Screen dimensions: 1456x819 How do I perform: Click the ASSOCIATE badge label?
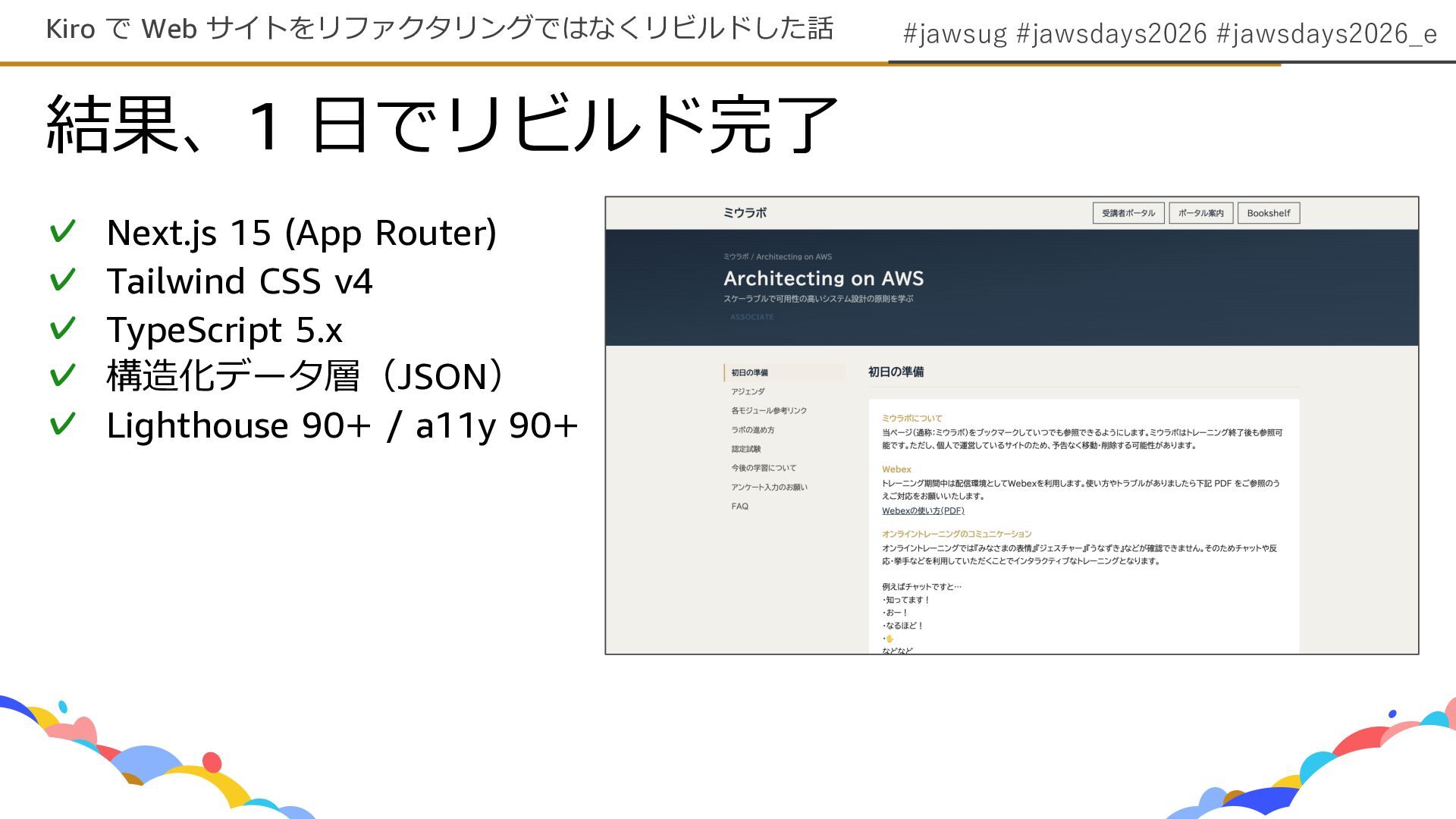[752, 317]
